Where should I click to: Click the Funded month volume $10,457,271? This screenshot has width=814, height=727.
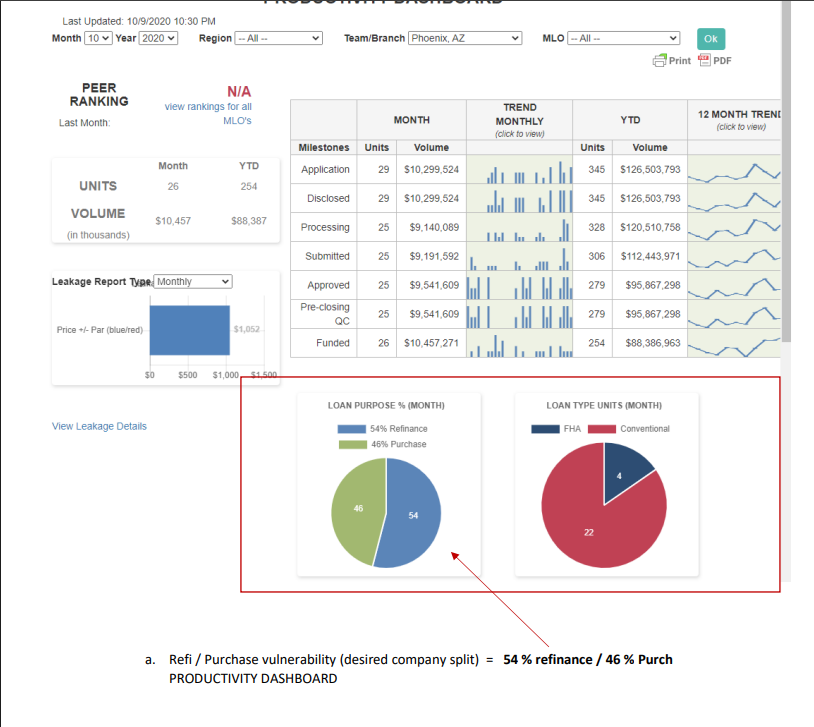(431, 343)
